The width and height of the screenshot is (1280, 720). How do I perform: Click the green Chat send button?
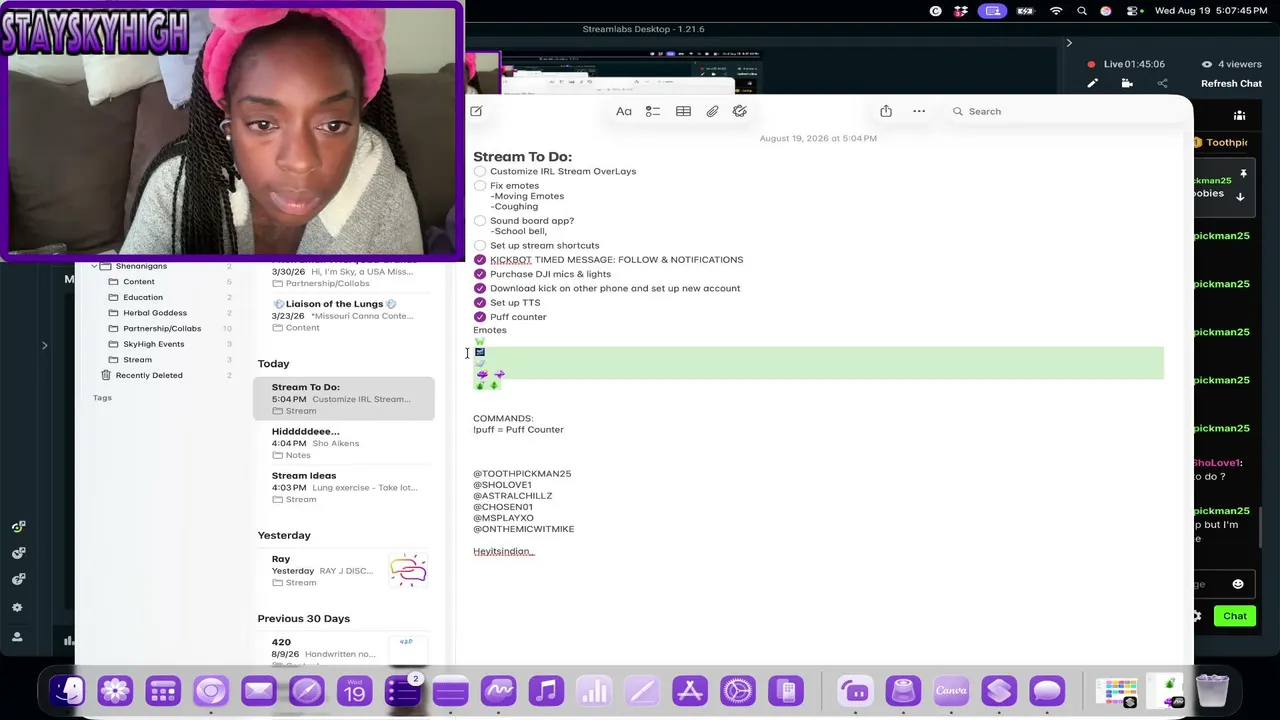pyautogui.click(x=1235, y=616)
